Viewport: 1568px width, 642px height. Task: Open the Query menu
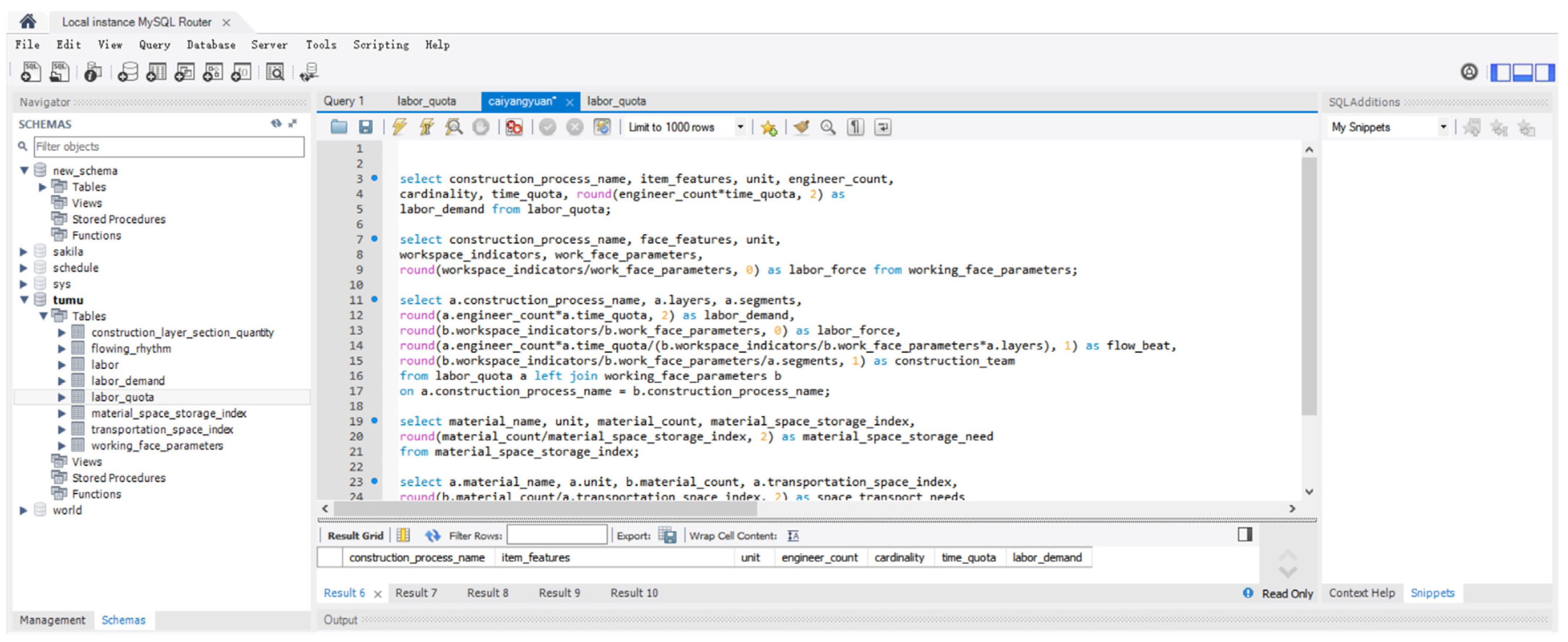pos(155,45)
